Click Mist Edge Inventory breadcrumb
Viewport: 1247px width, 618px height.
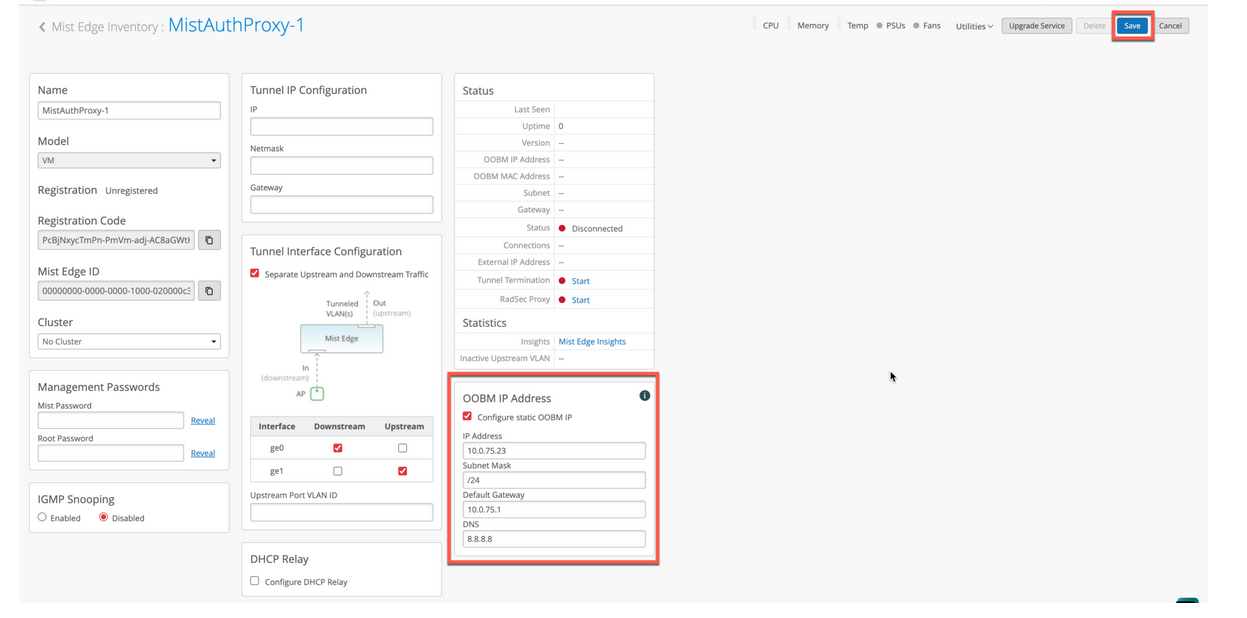click(106, 27)
